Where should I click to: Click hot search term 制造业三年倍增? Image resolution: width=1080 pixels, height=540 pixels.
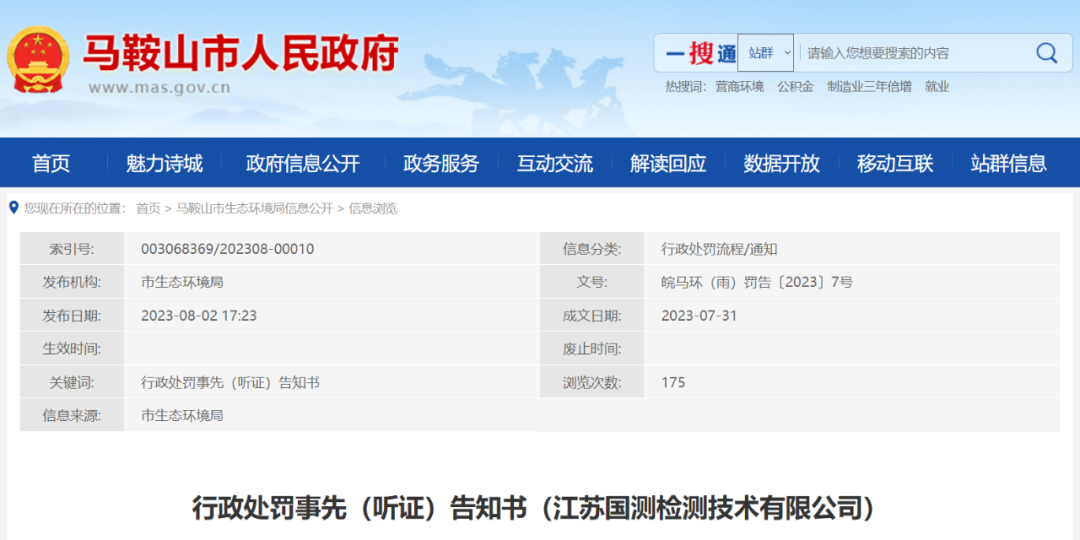tap(869, 87)
